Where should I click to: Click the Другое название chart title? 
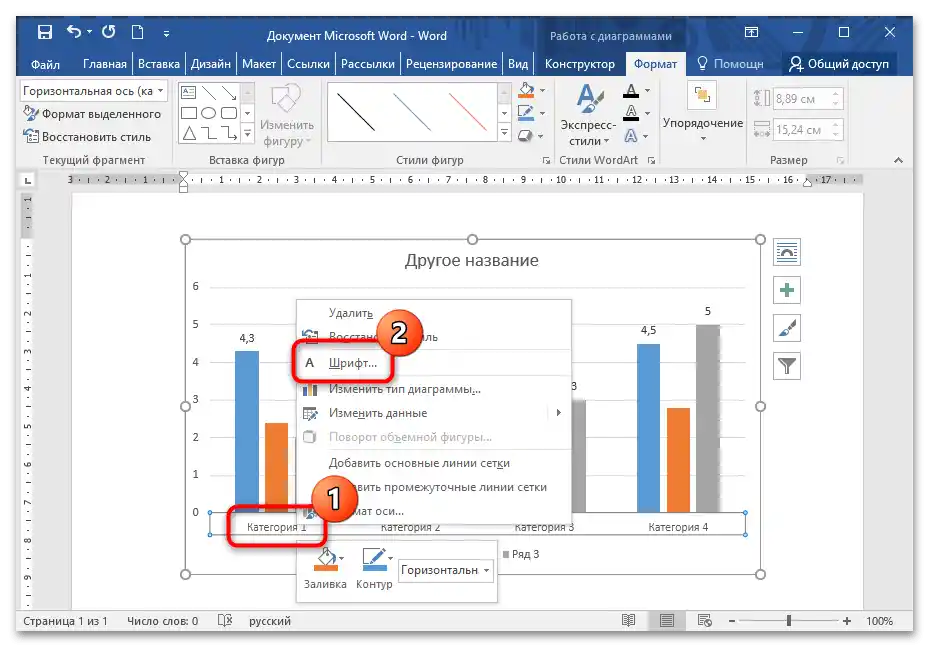(x=472, y=261)
